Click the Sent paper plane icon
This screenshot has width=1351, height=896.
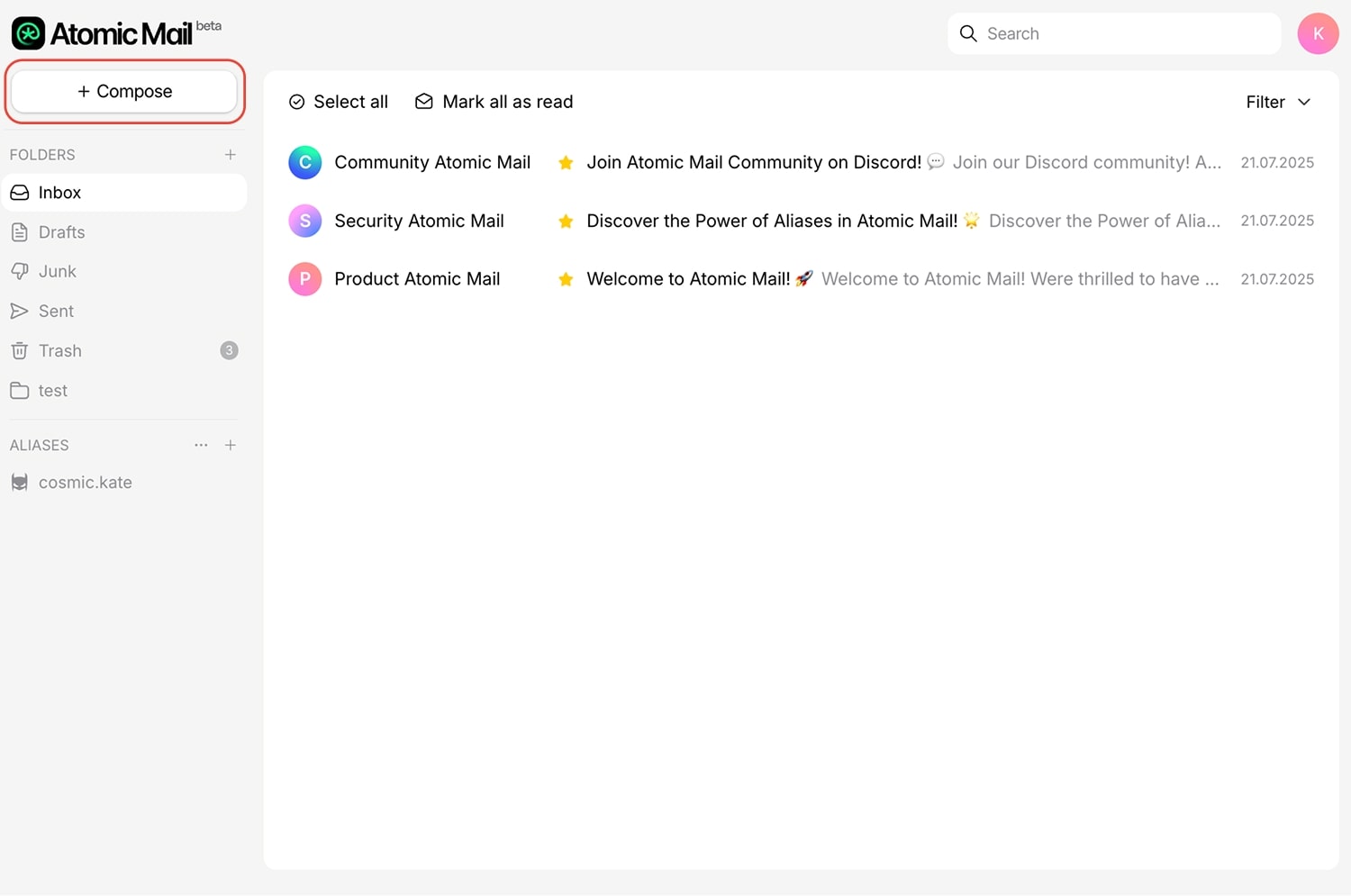click(19, 311)
